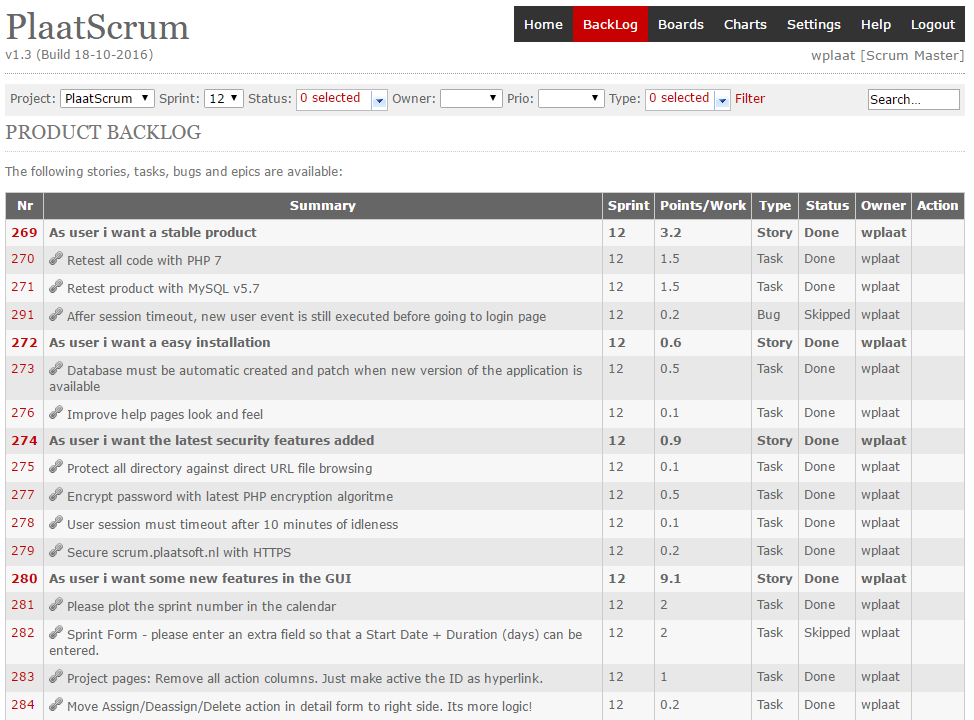Expand the Type multi-select filter
The width and height of the screenshot is (974, 720).
coord(687,98)
